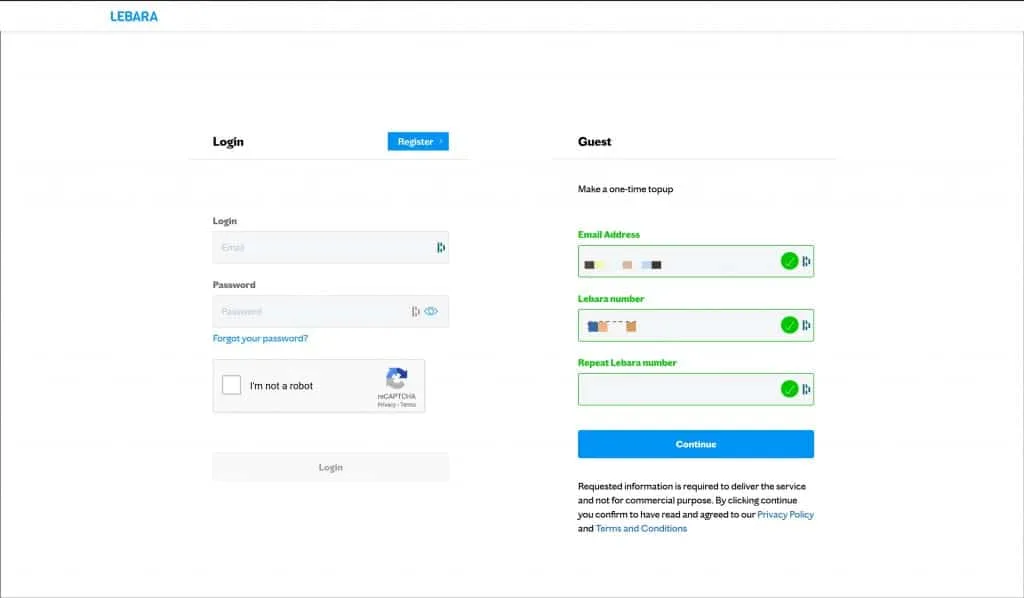
Task: Open the Terms and Conditions link
Action: point(641,528)
